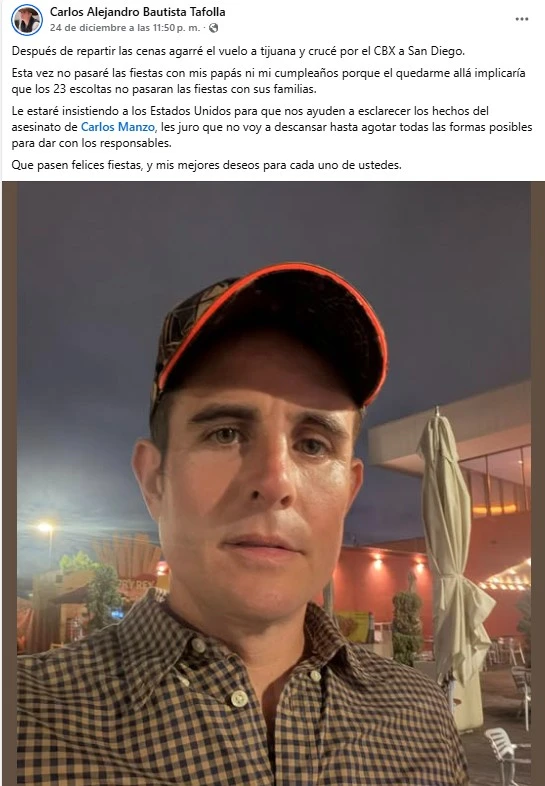The width and height of the screenshot is (545, 786).
Task: Click the white shirt button in photo
Action: (x=239, y=698)
